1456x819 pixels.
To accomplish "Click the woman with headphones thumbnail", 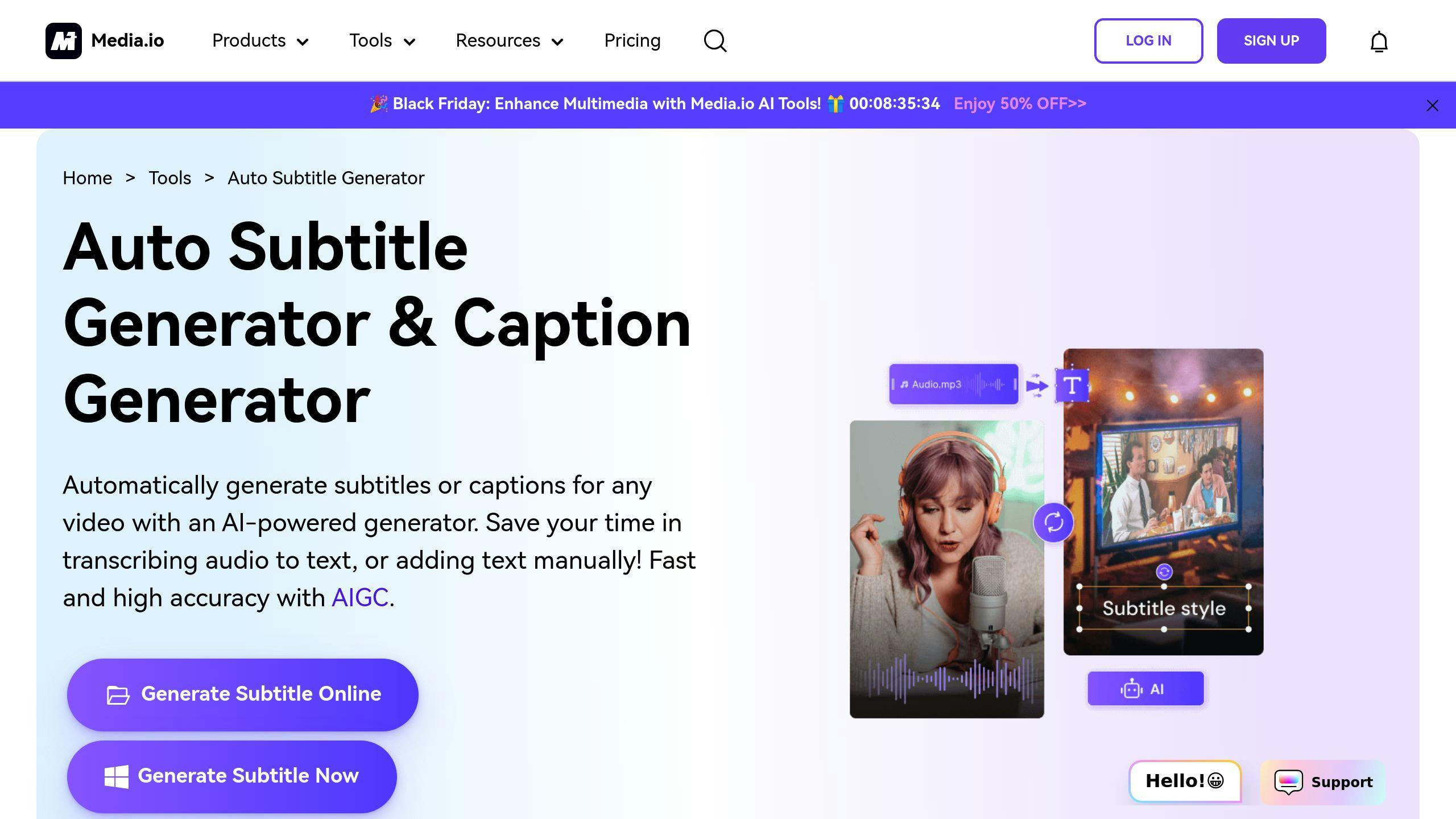I will tap(946, 569).
